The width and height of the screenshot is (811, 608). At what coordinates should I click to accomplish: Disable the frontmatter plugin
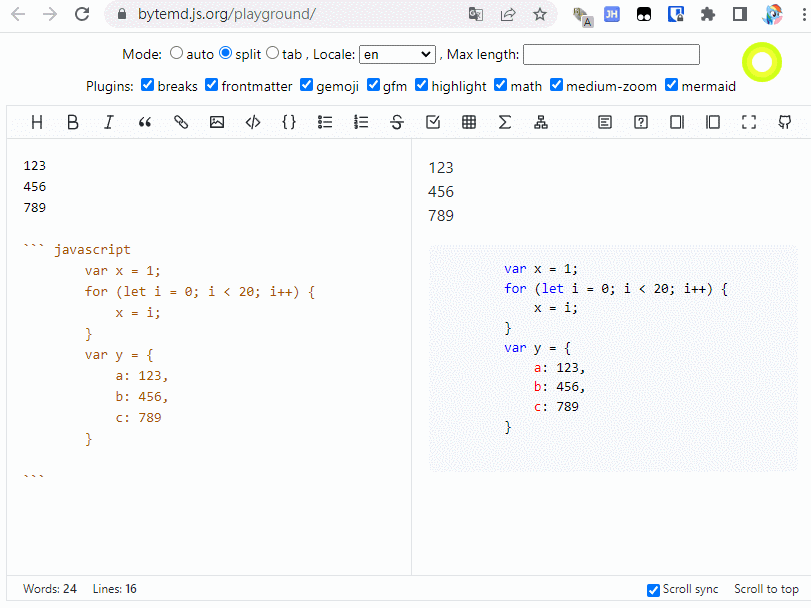(212, 84)
